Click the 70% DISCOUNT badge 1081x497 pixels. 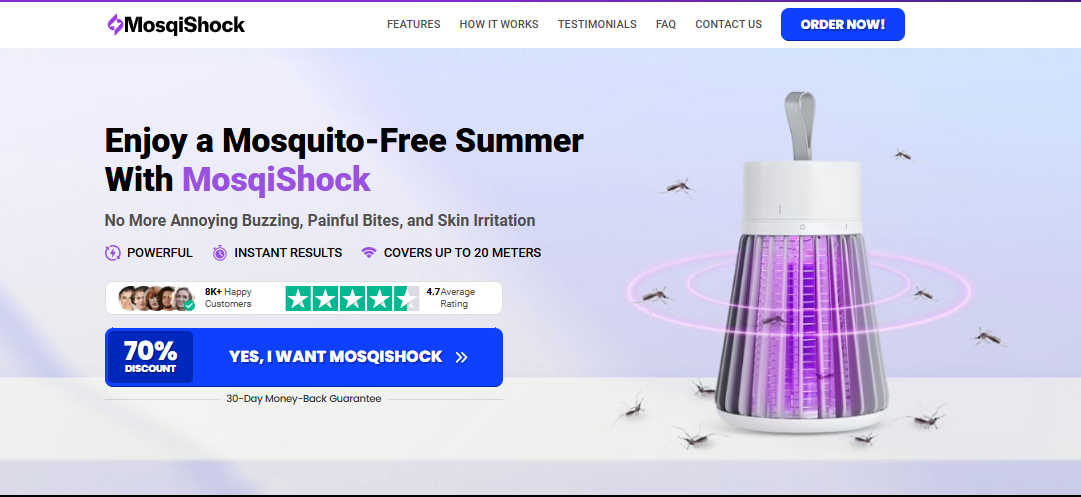click(150, 357)
